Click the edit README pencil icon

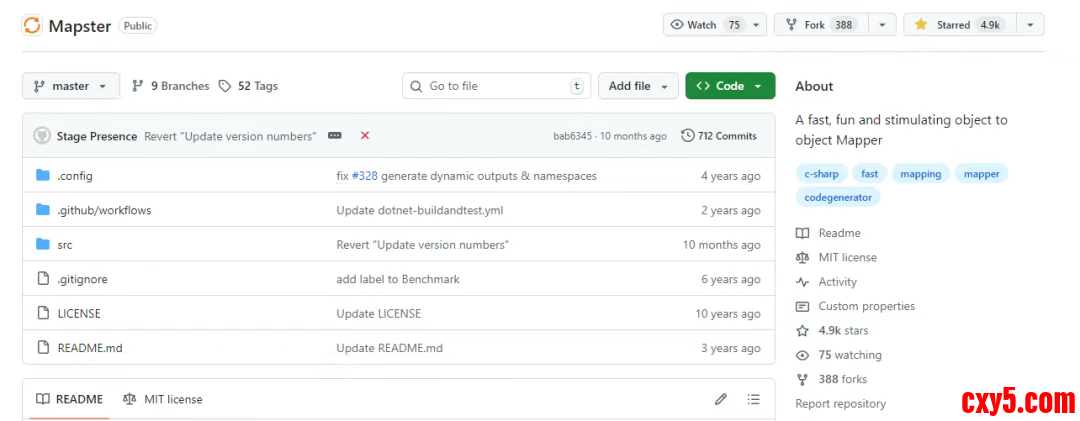coord(721,399)
